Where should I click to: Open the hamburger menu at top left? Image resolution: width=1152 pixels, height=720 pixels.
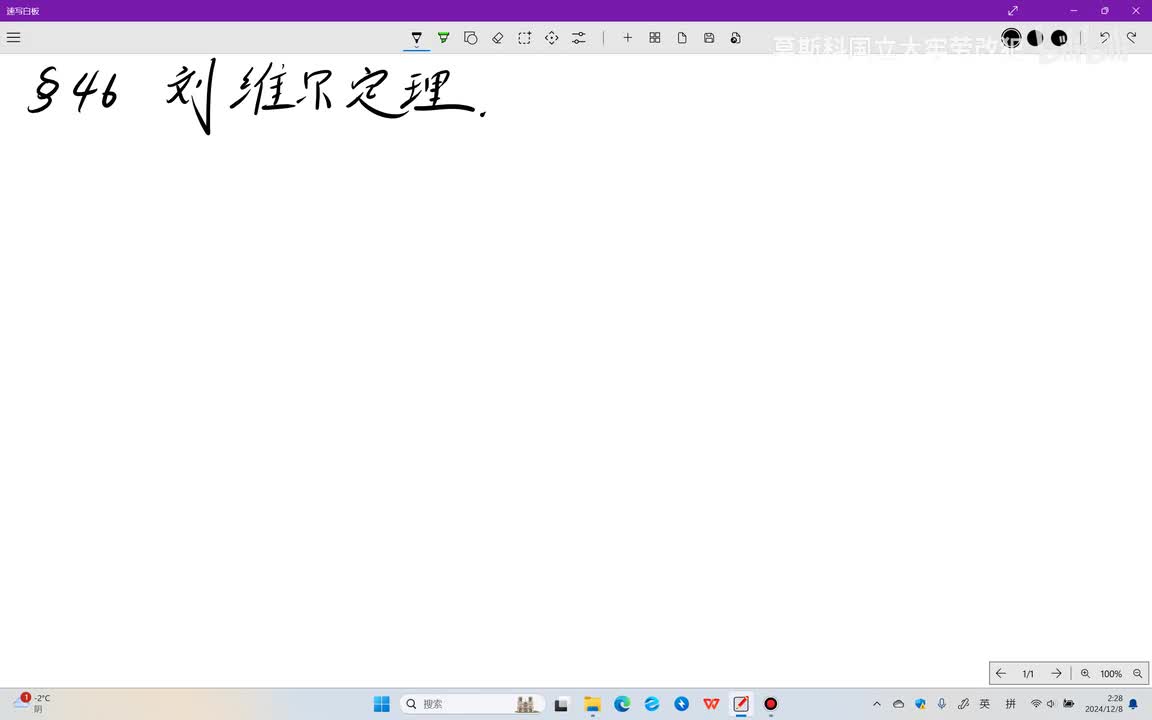(13, 37)
